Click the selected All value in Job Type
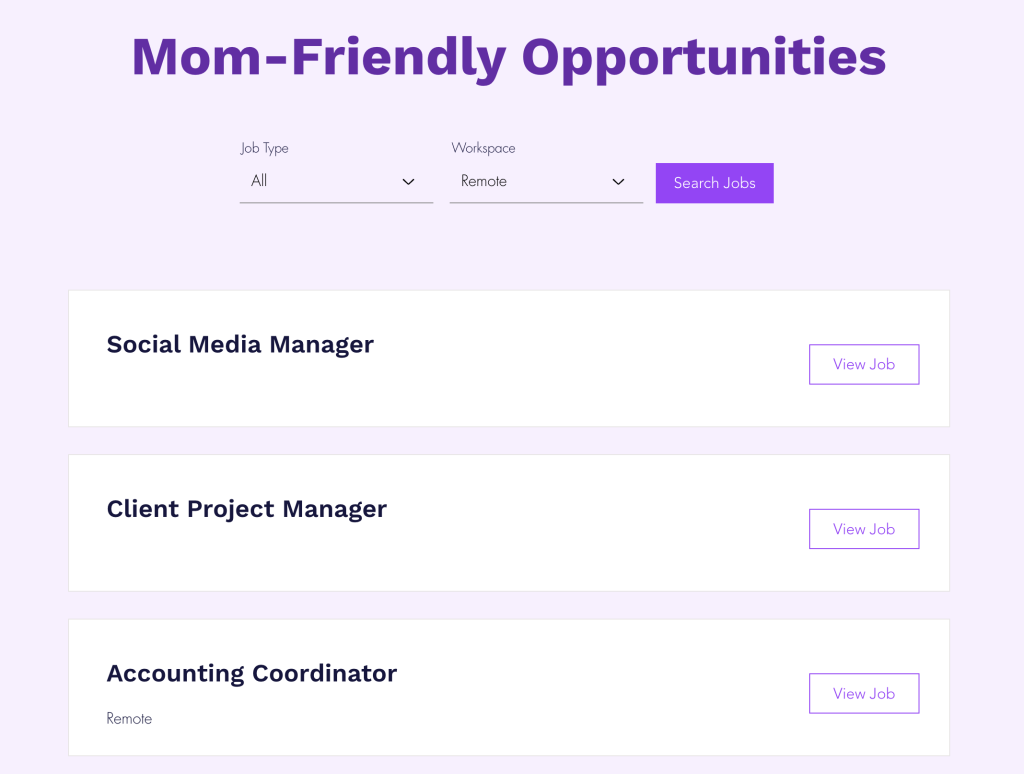1024x774 pixels. point(259,181)
